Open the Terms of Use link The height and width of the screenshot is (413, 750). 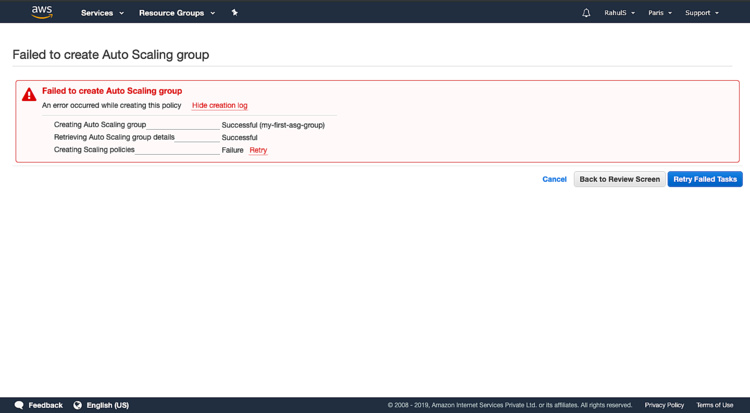click(x=714, y=405)
